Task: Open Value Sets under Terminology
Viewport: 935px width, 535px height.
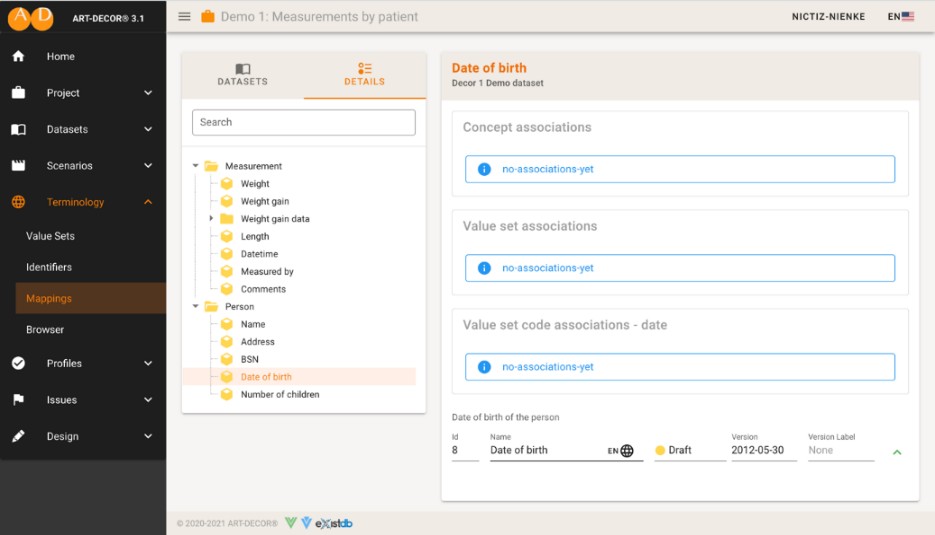Action: click(50, 236)
